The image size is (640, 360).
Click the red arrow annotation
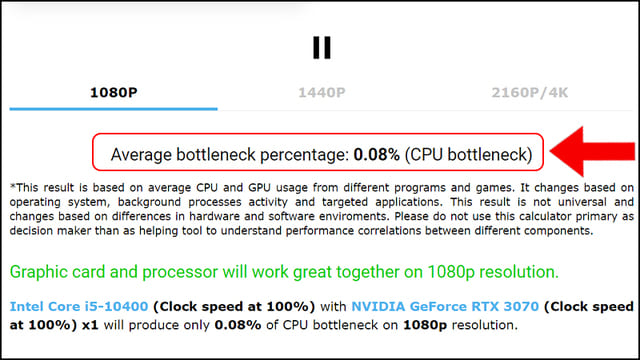click(592, 151)
